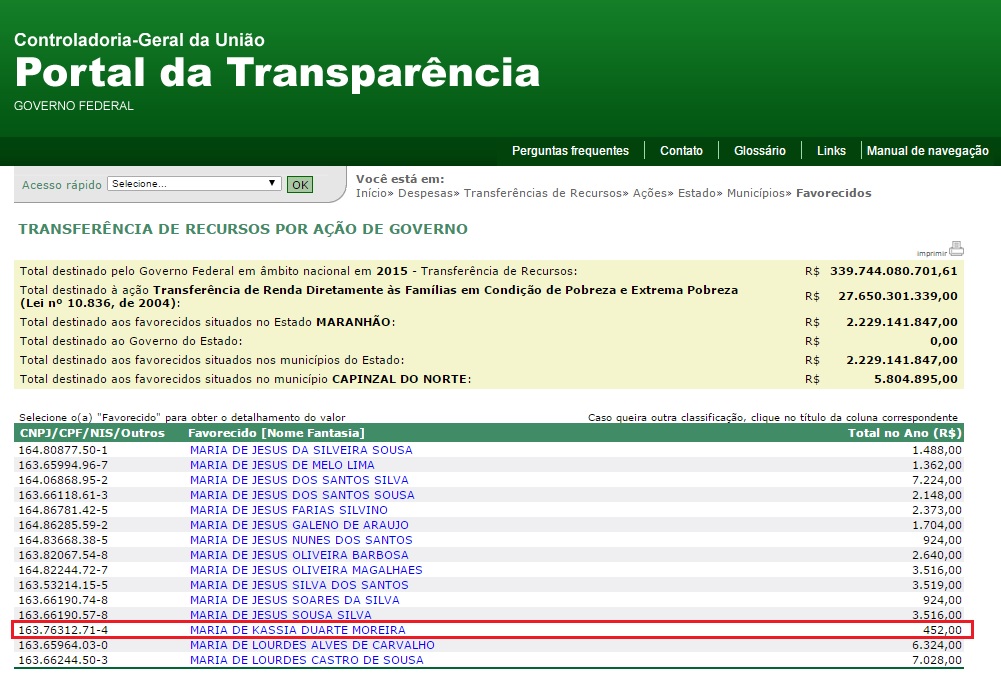Click MARIA DE JESUS GALENO DE ARAUJO
This screenshot has width=1001, height=679.
(299, 525)
